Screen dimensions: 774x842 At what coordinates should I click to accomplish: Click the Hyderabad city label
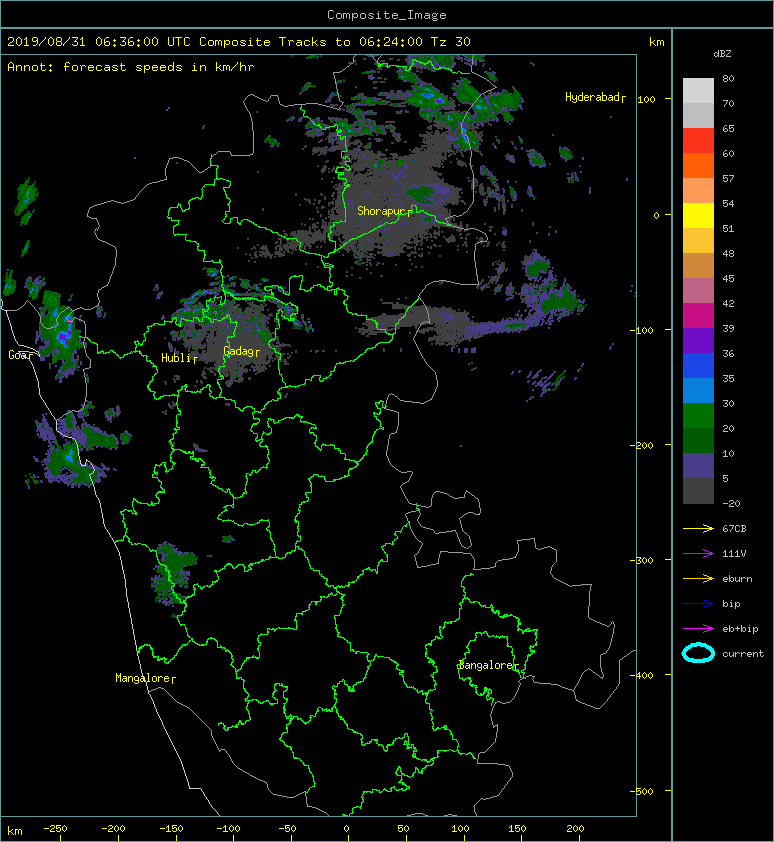[x=595, y=97]
